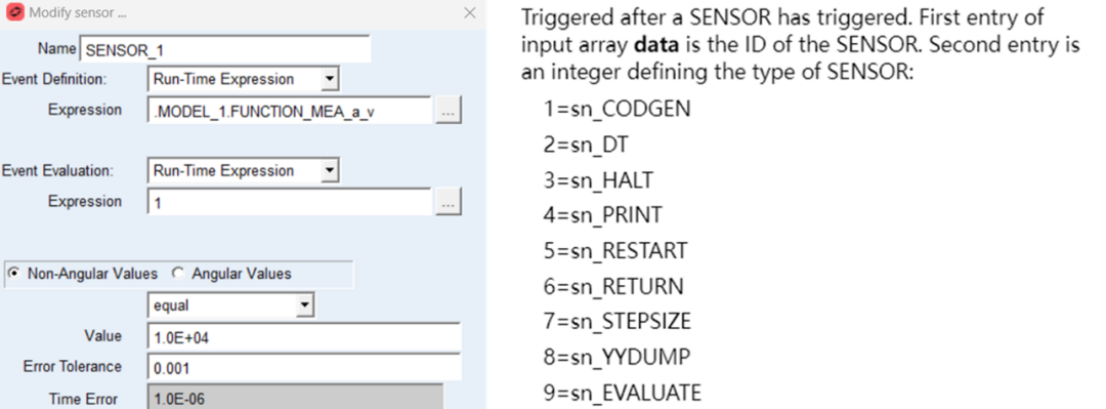Click the greyed Time Error field

[x=303, y=398]
